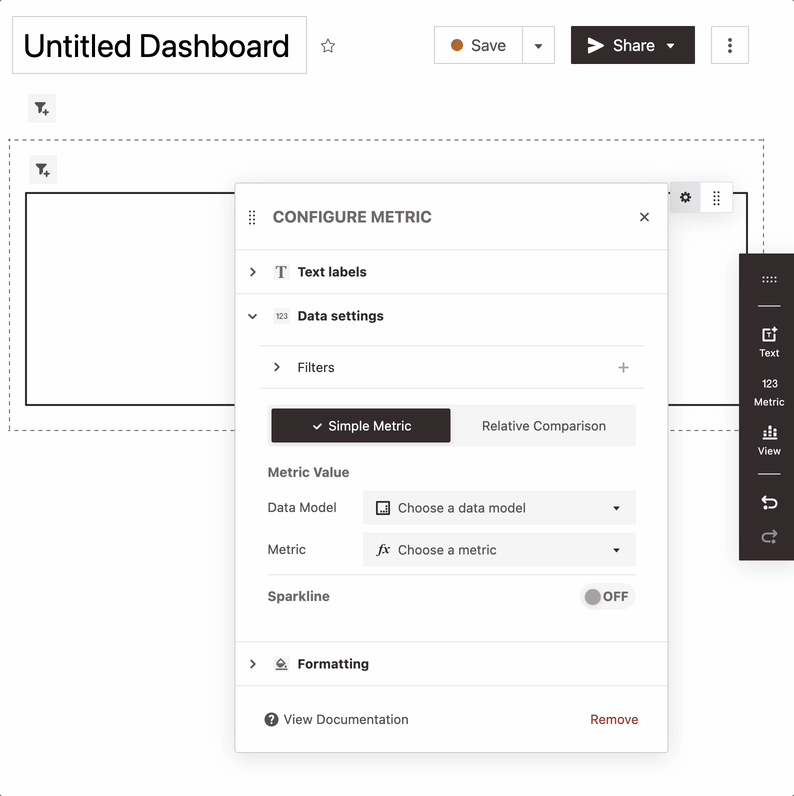Select the Simple Metric option

[x=361, y=425]
